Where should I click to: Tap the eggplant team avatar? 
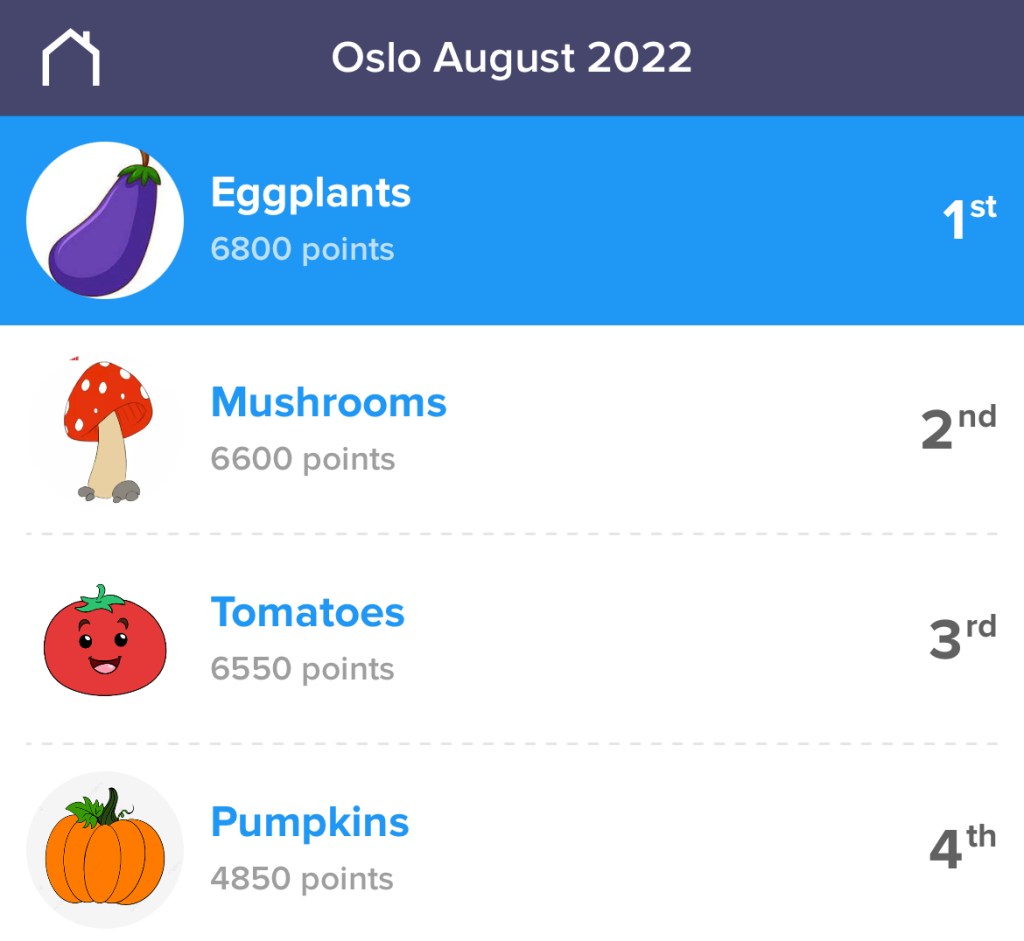coord(105,220)
